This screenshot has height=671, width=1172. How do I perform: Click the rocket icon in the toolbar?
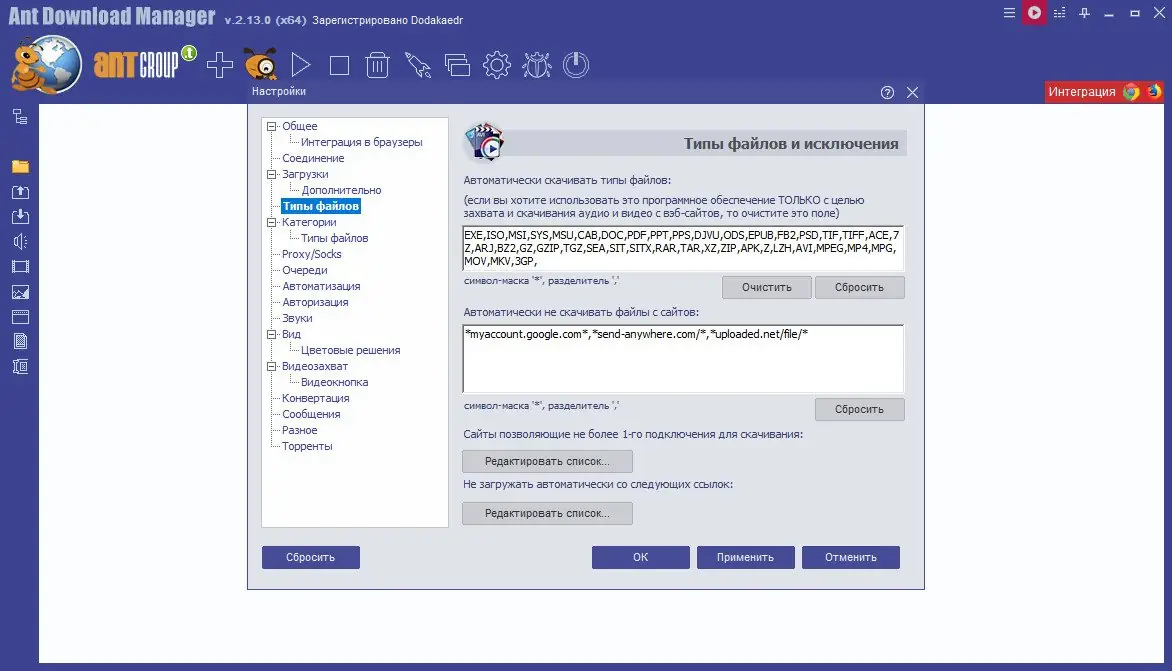418,65
